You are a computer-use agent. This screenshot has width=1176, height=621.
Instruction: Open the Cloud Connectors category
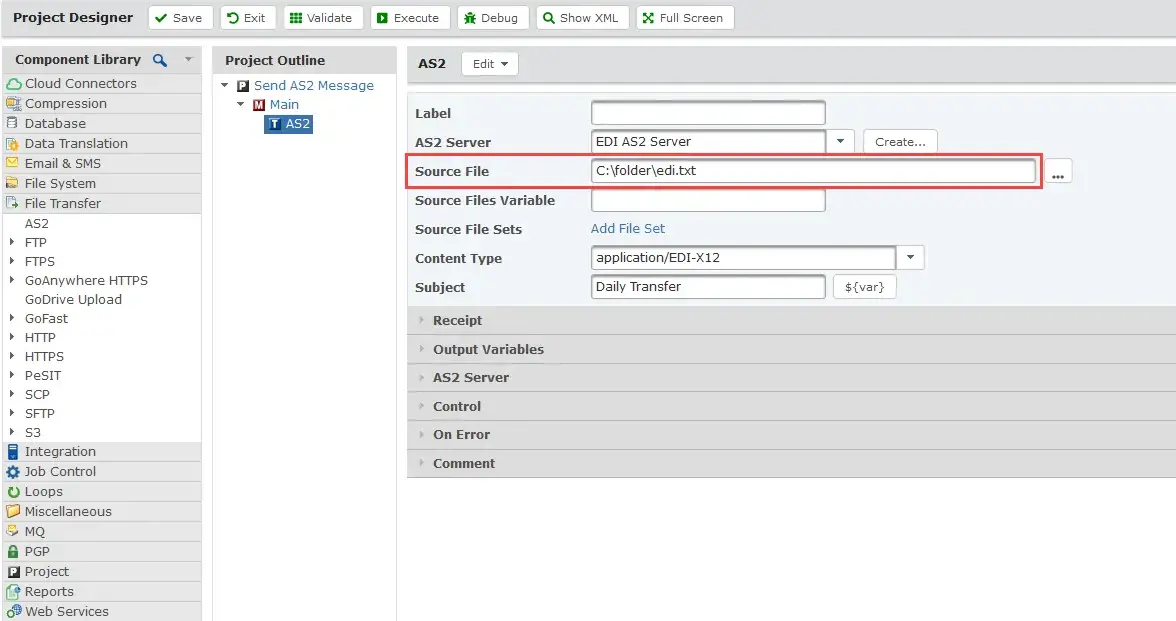(80, 83)
